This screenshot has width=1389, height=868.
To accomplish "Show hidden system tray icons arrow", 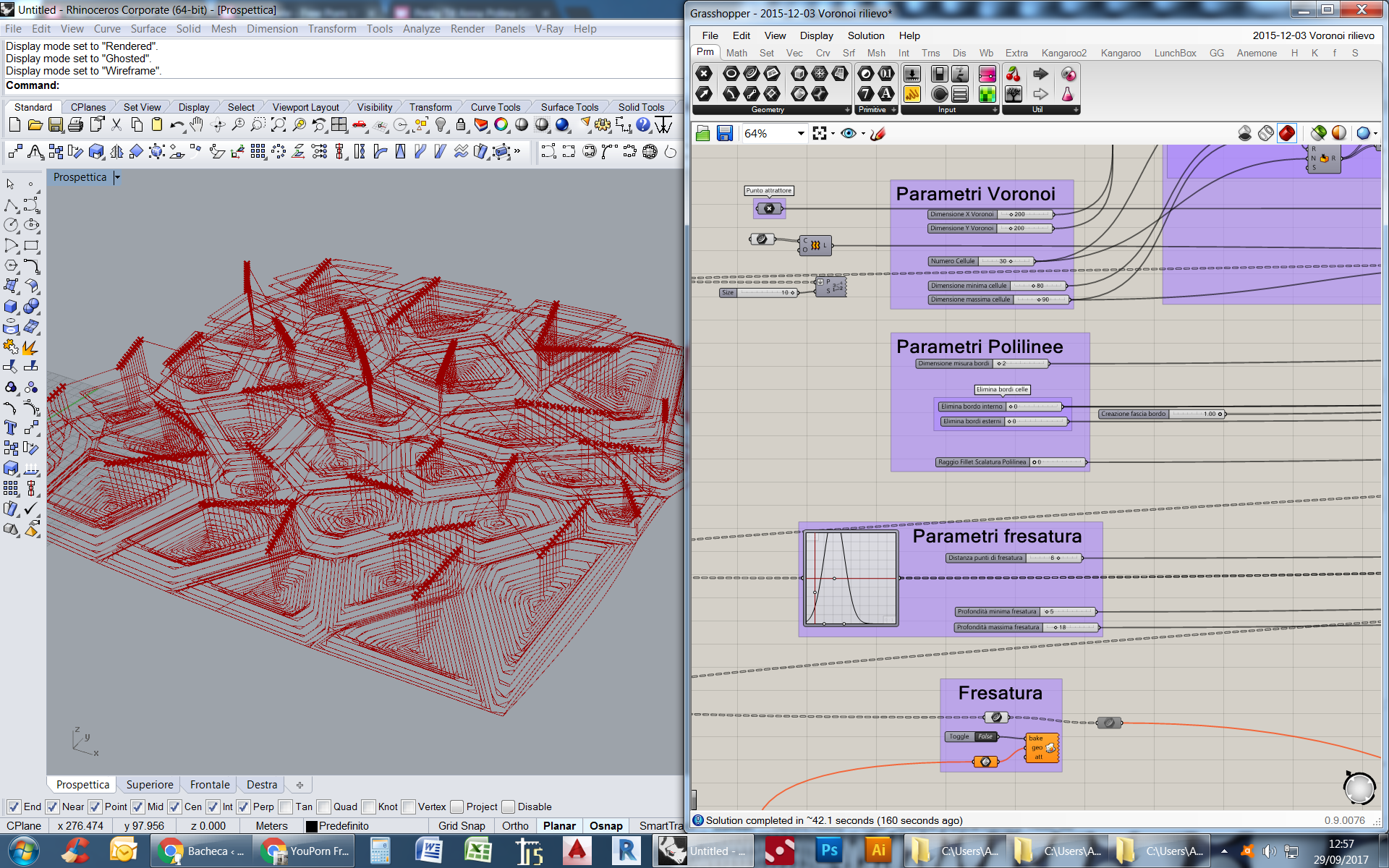I will click(x=1224, y=851).
